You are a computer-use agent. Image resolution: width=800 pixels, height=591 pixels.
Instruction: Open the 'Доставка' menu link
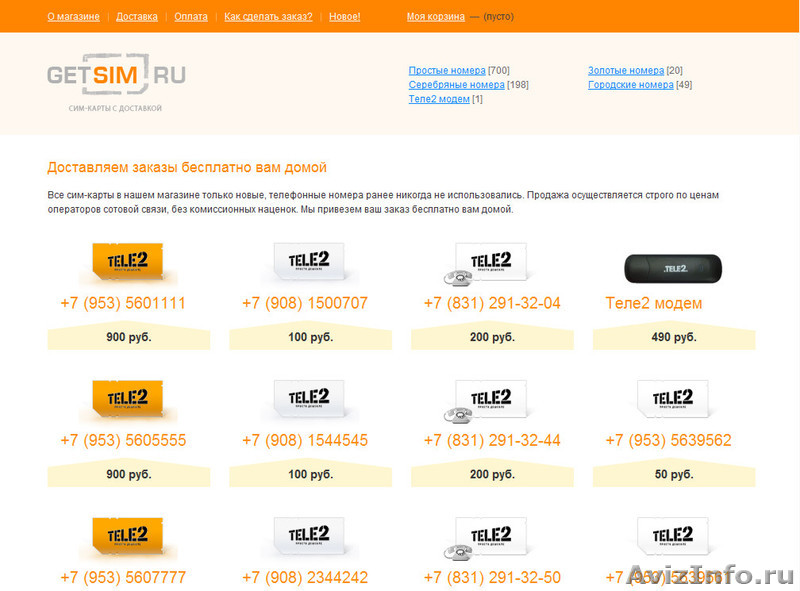[x=137, y=16]
